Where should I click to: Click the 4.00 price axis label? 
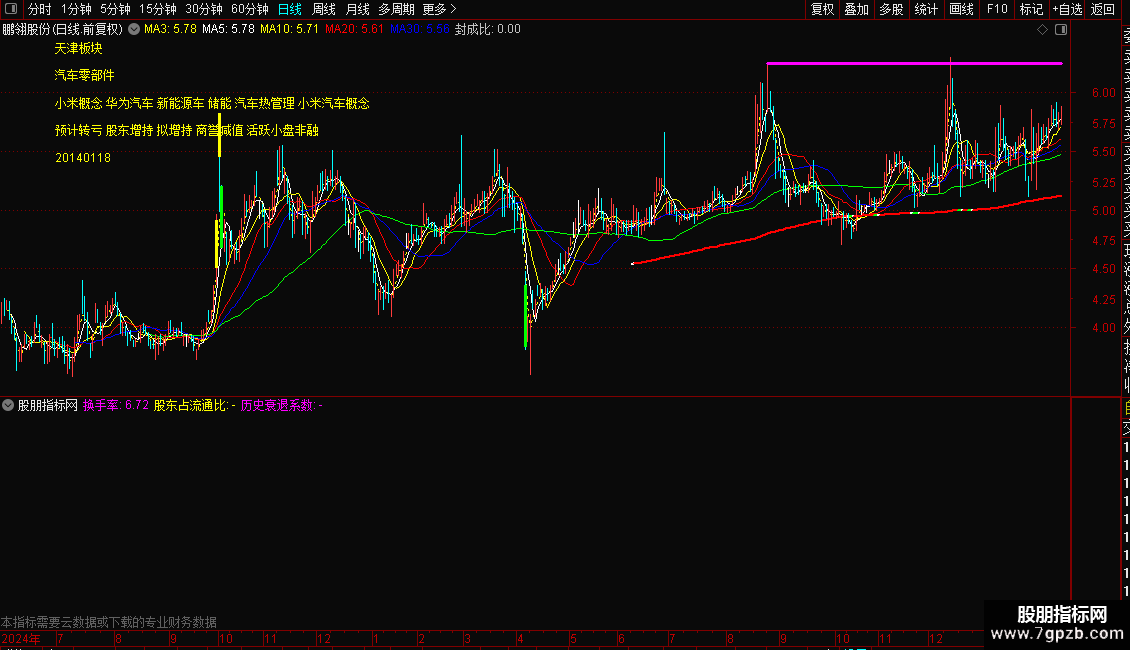click(x=1103, y=328)
